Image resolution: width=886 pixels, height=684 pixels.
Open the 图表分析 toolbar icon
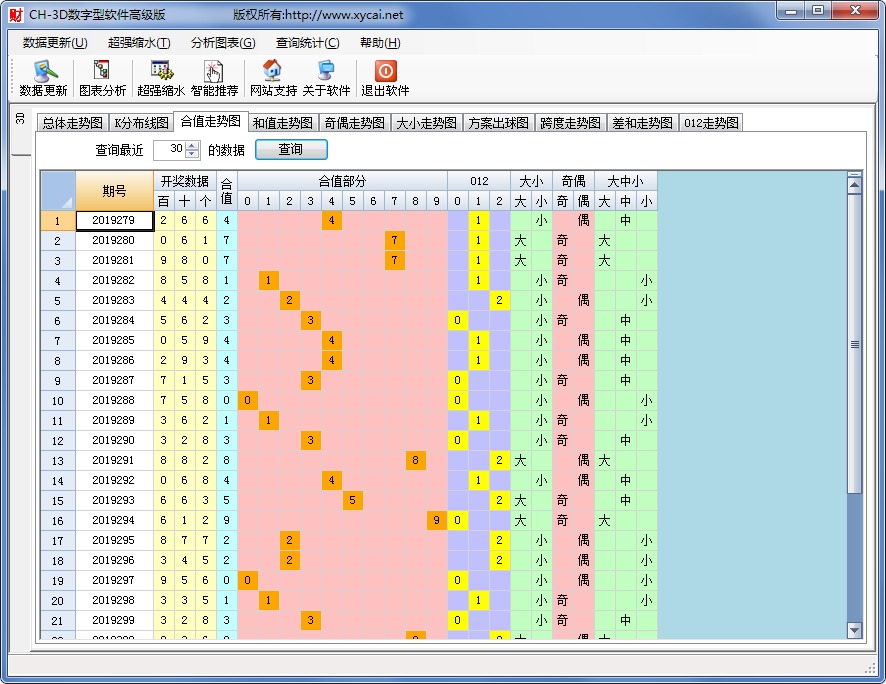point(102,78)
